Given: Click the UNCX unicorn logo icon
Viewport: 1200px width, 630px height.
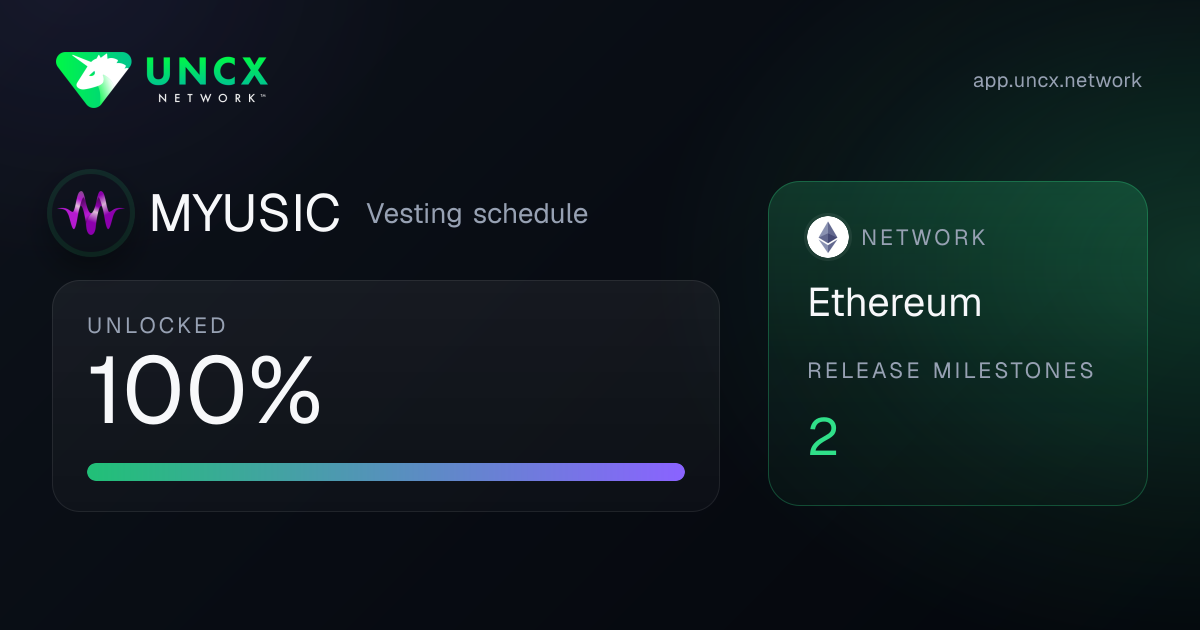Looking at the screenshot, I should tap(93, 80).
